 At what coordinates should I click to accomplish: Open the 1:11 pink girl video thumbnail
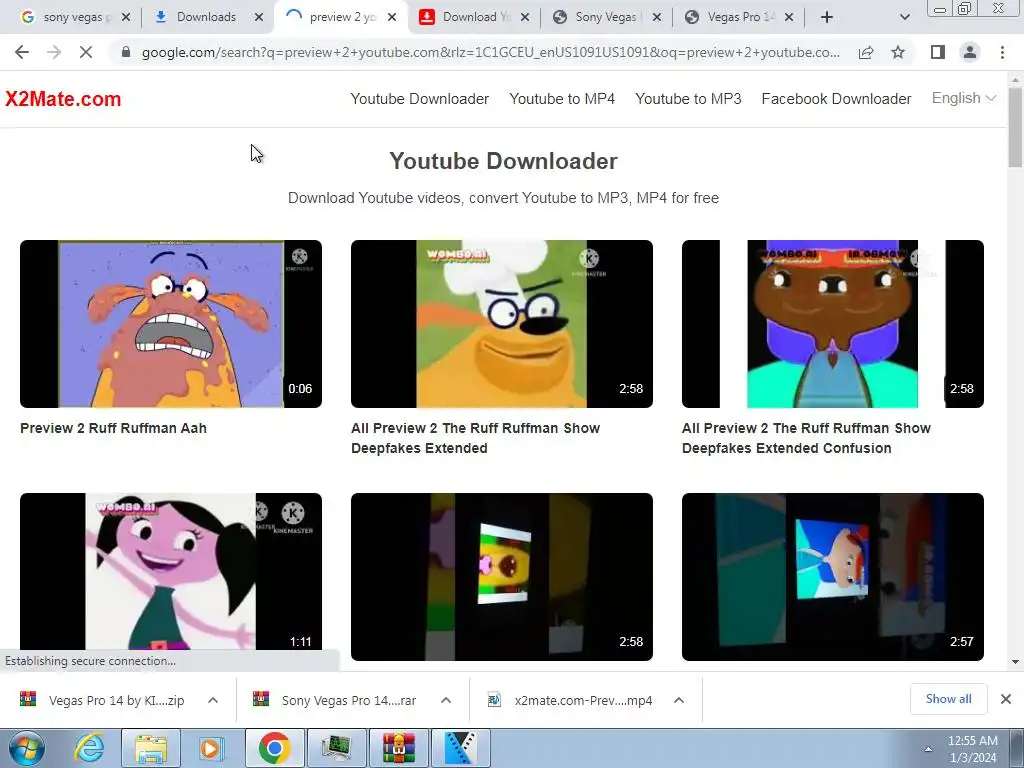pyautogui.click(x=170, y=571)
